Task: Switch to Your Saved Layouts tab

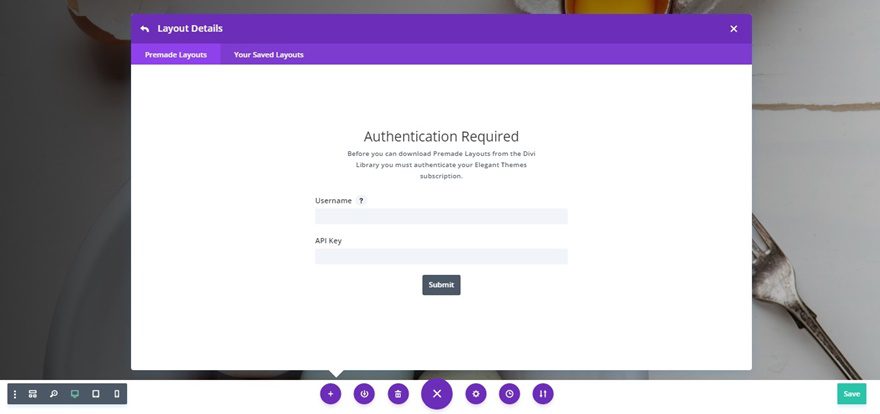Action: 268,54
